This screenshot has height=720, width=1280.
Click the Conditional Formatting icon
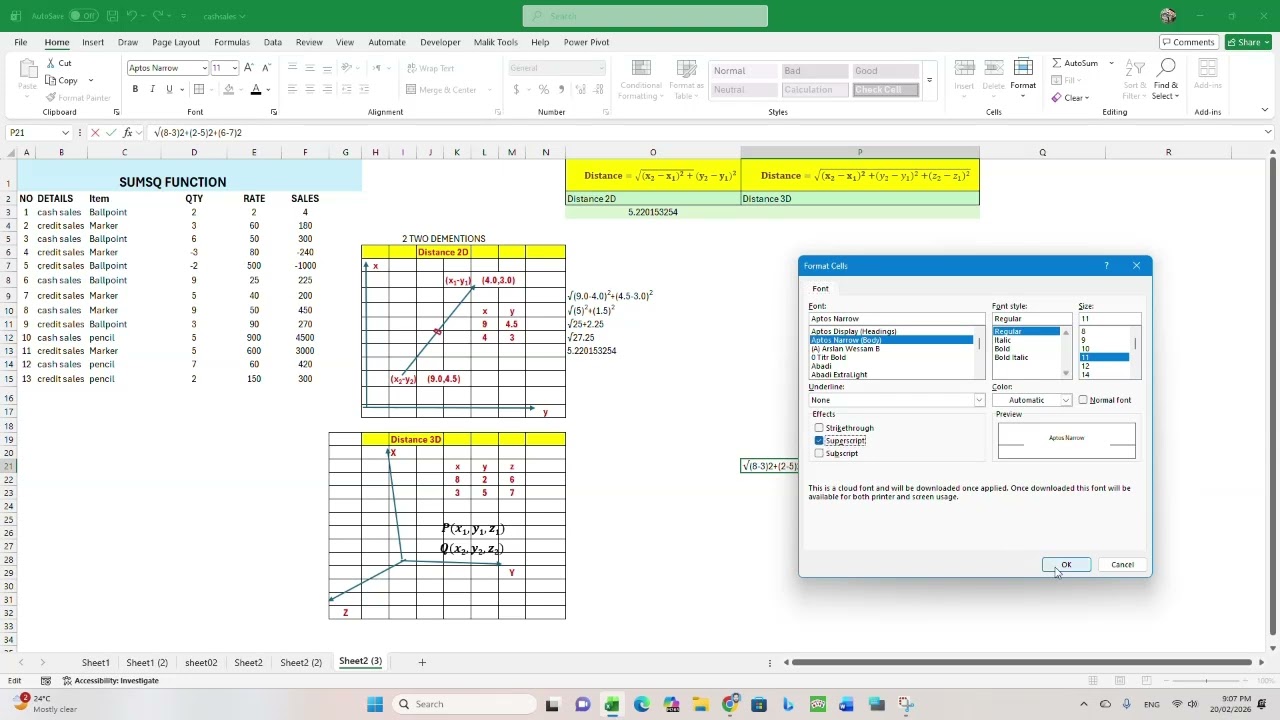pyautogui.click(x=641, y=67)
